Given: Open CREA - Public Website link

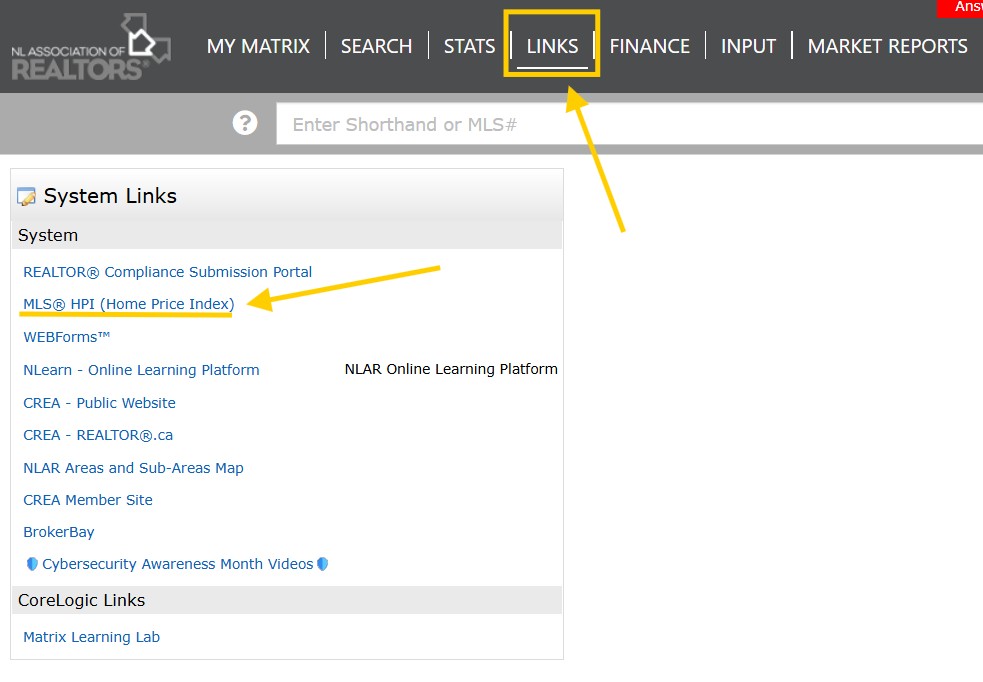Looking at the screenshot, I should point(99,403).
